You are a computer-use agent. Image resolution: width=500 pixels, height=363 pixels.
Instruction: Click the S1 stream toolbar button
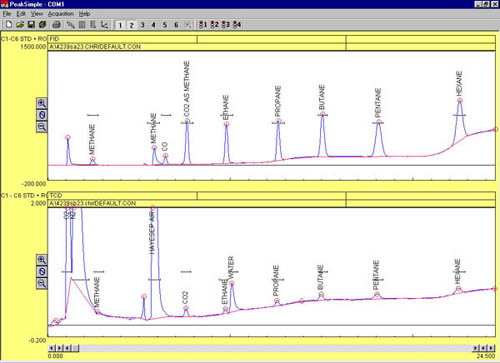[x=203, y=24]
